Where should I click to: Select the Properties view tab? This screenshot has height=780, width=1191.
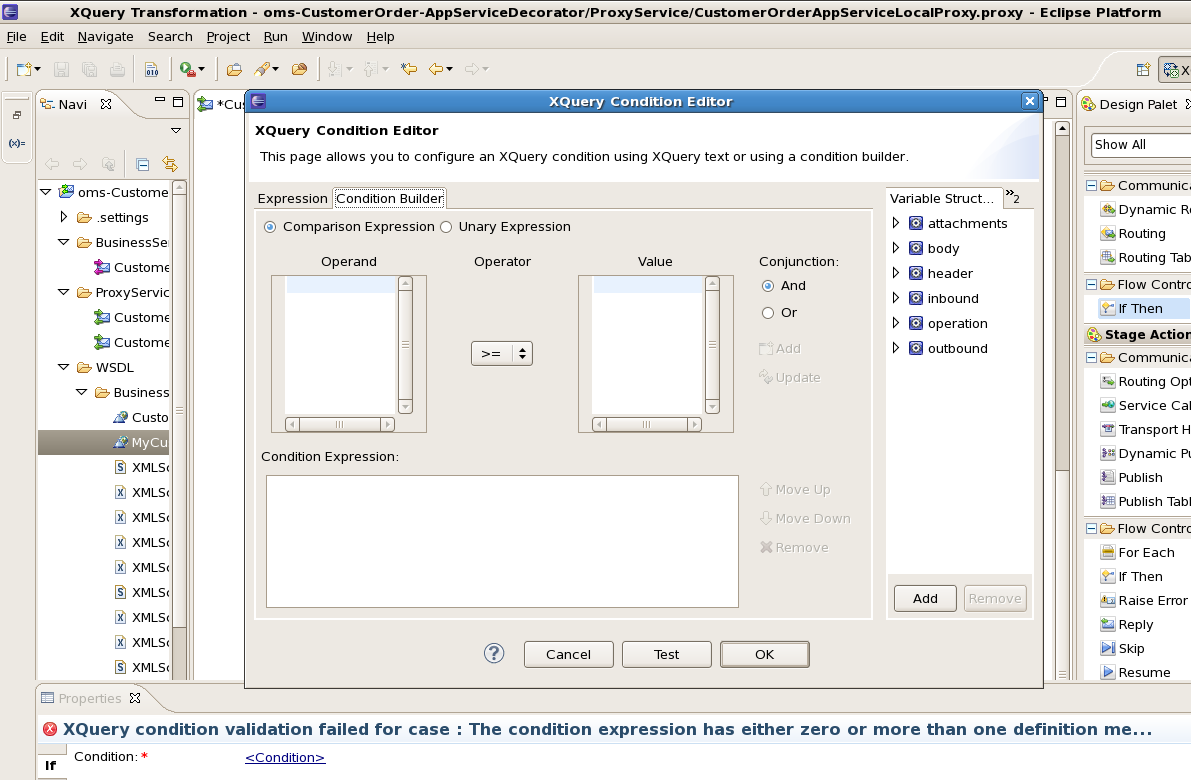coord(90,698)
